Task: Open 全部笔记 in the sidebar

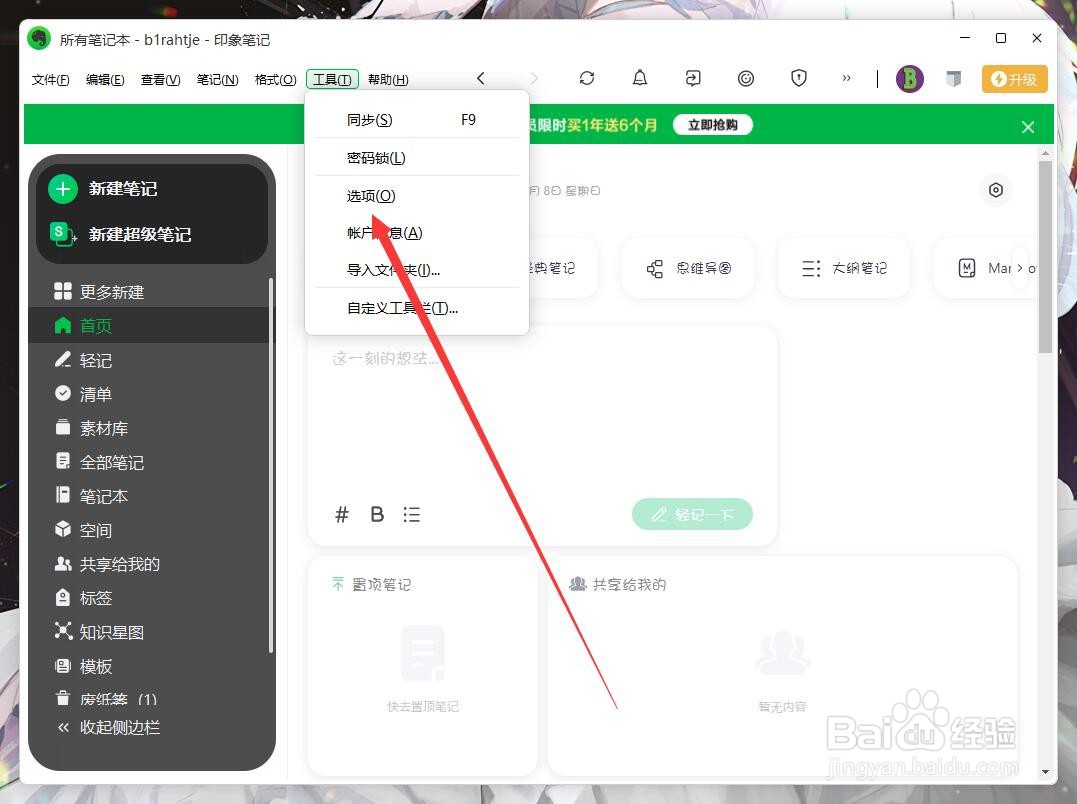Action: 150,462
